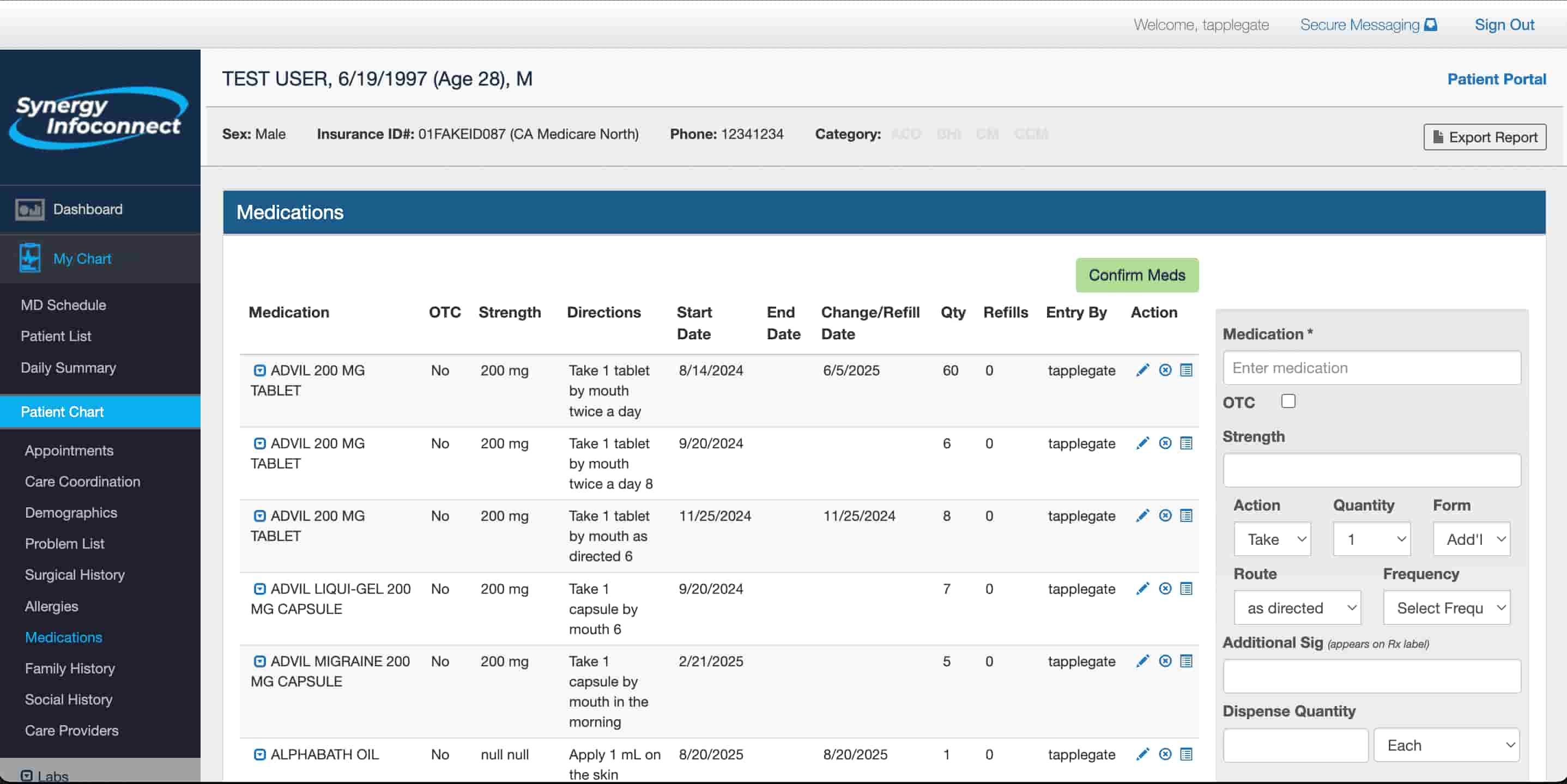Toggle the OTC checkbox
Image resolution: width=1567 pixels, height=784 pixels.
(1288, 401)
